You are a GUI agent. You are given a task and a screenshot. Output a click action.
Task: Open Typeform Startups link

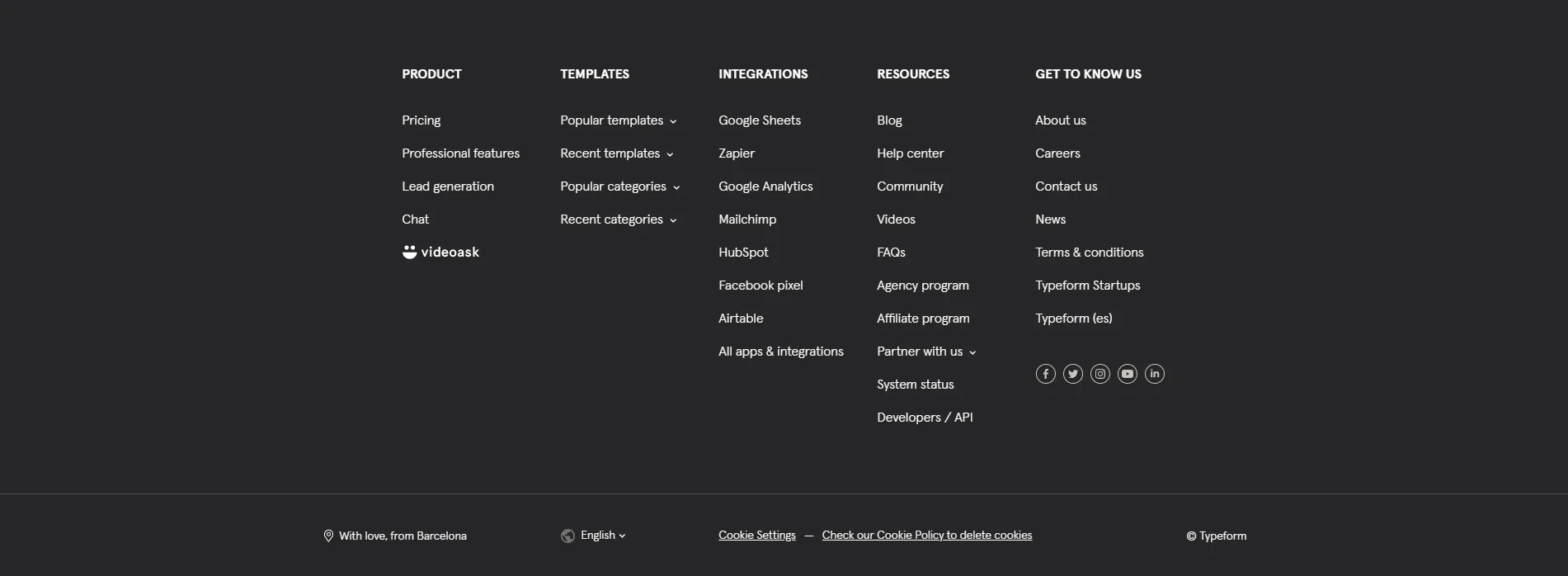(x=1088, y=286)
